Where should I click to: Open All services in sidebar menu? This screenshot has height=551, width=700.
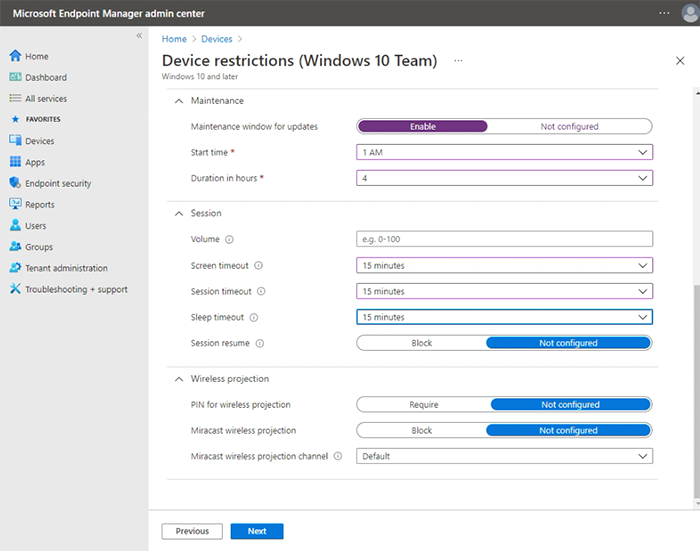[x=46, y=99]
